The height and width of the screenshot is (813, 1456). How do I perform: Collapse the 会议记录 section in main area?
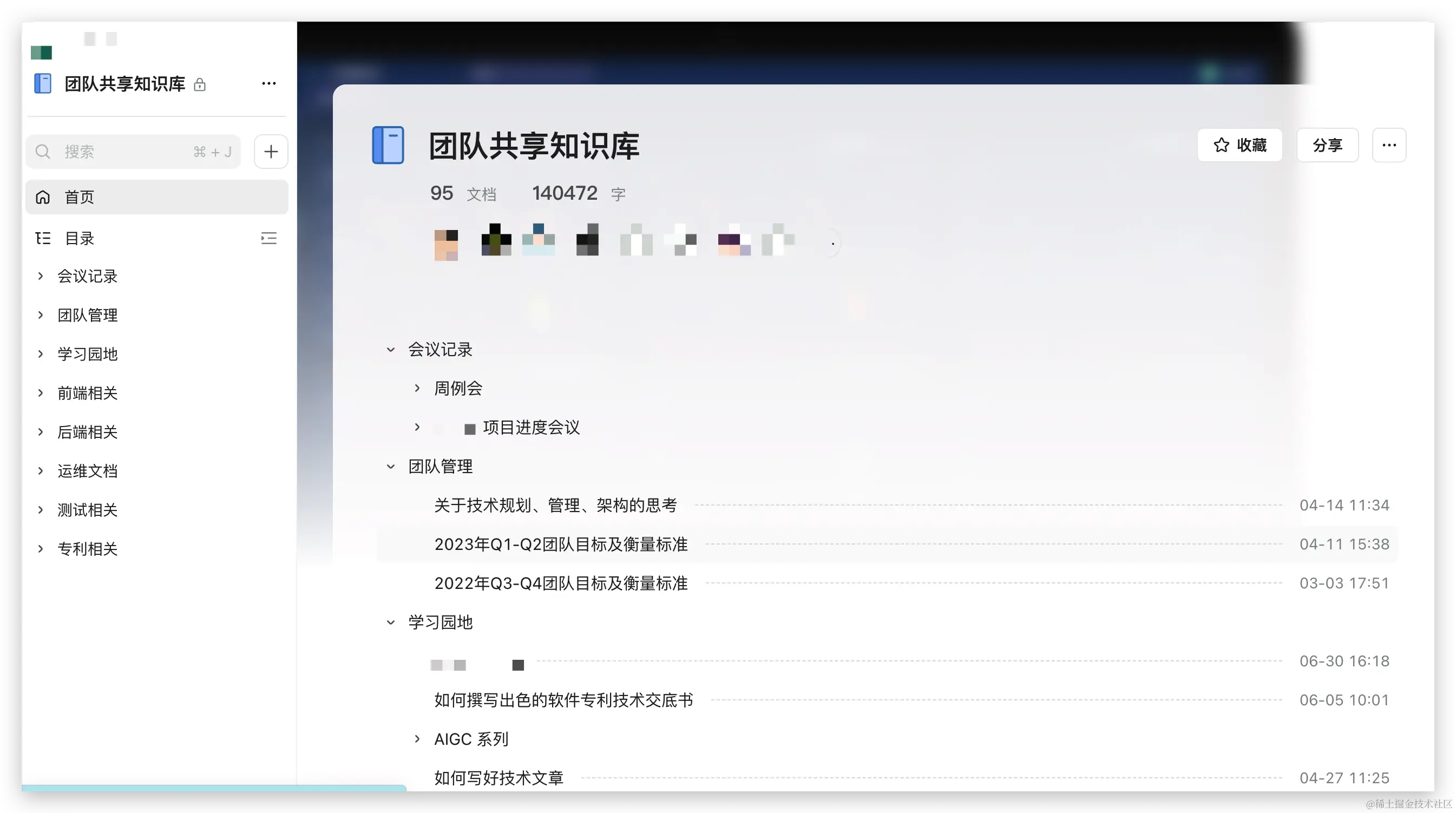pos(391,350)
